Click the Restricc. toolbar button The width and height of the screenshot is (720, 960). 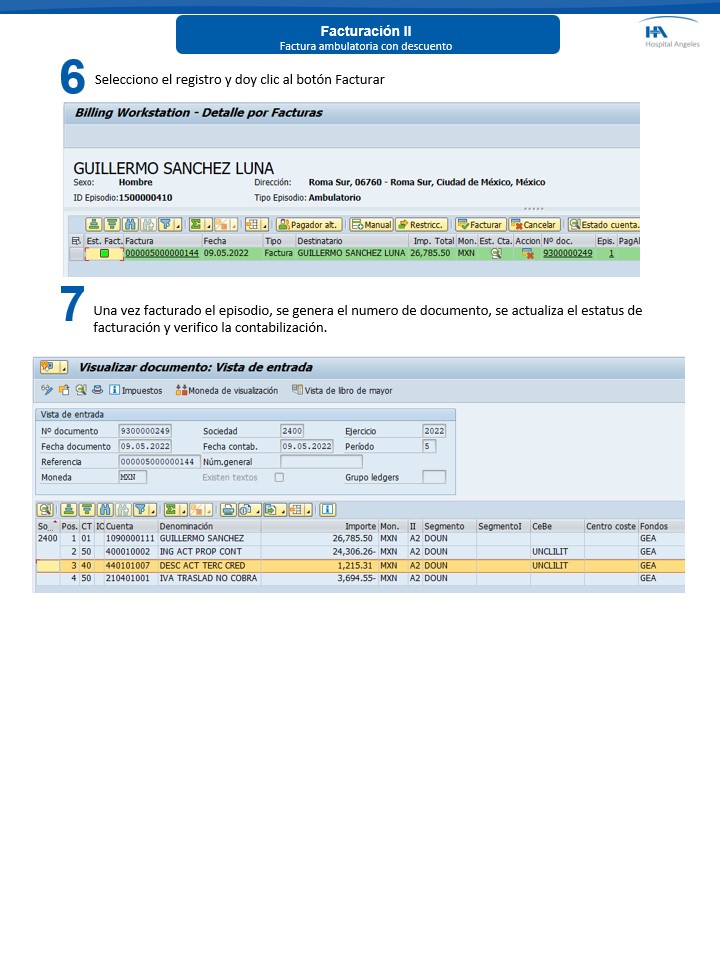coord(421,225)
